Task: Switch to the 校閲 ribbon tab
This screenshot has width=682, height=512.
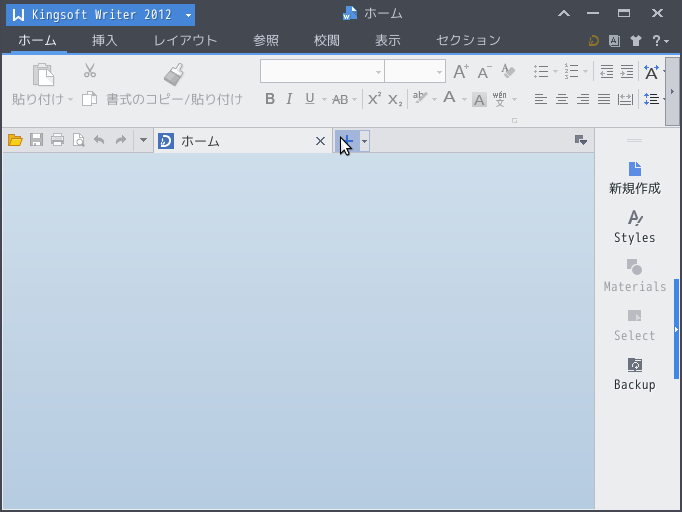Action: [x=327, y=40]
